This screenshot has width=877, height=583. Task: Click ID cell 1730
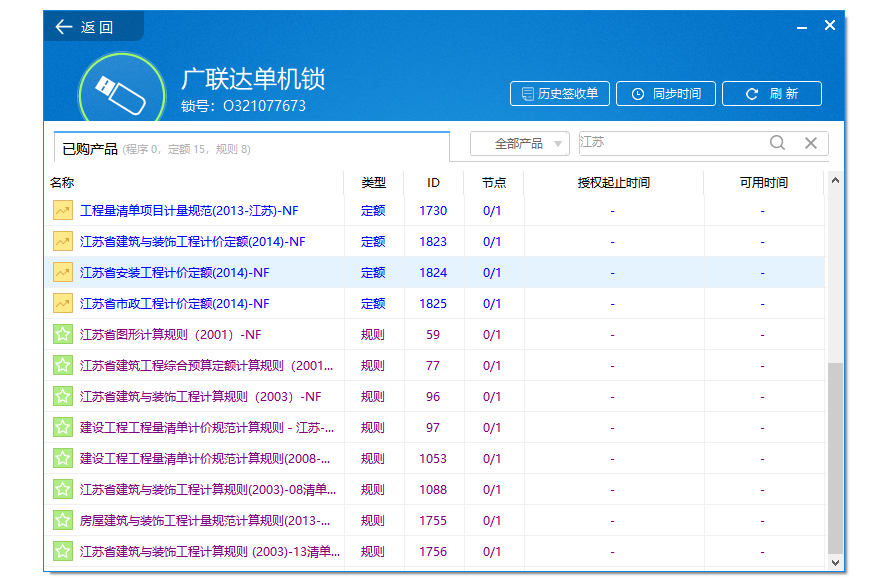point(433,210)
